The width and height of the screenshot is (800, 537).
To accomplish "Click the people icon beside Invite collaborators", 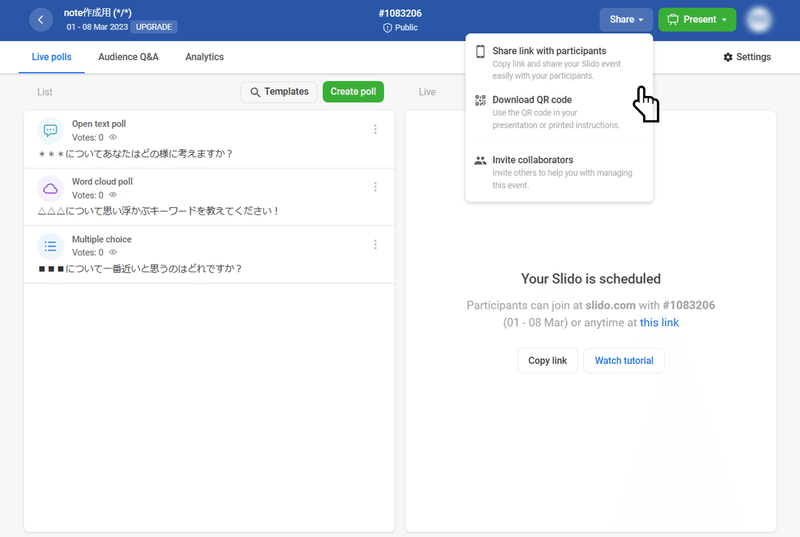I will pyautogui.click(x=480, y=160).
